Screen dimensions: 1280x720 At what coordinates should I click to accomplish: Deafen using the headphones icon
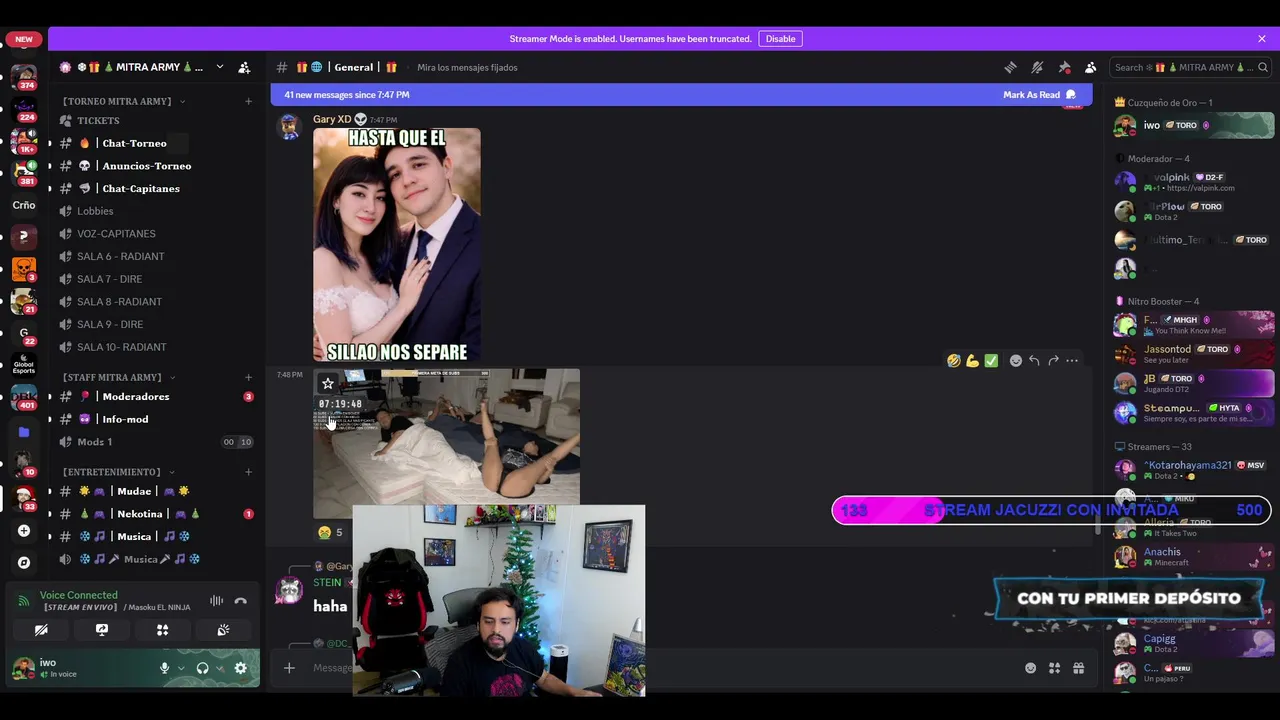point(202,668)
